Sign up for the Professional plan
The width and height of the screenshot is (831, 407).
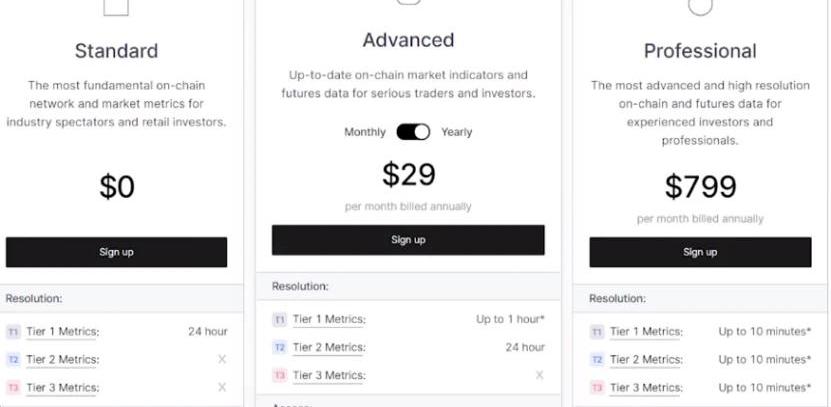click(x=700, y=252)
